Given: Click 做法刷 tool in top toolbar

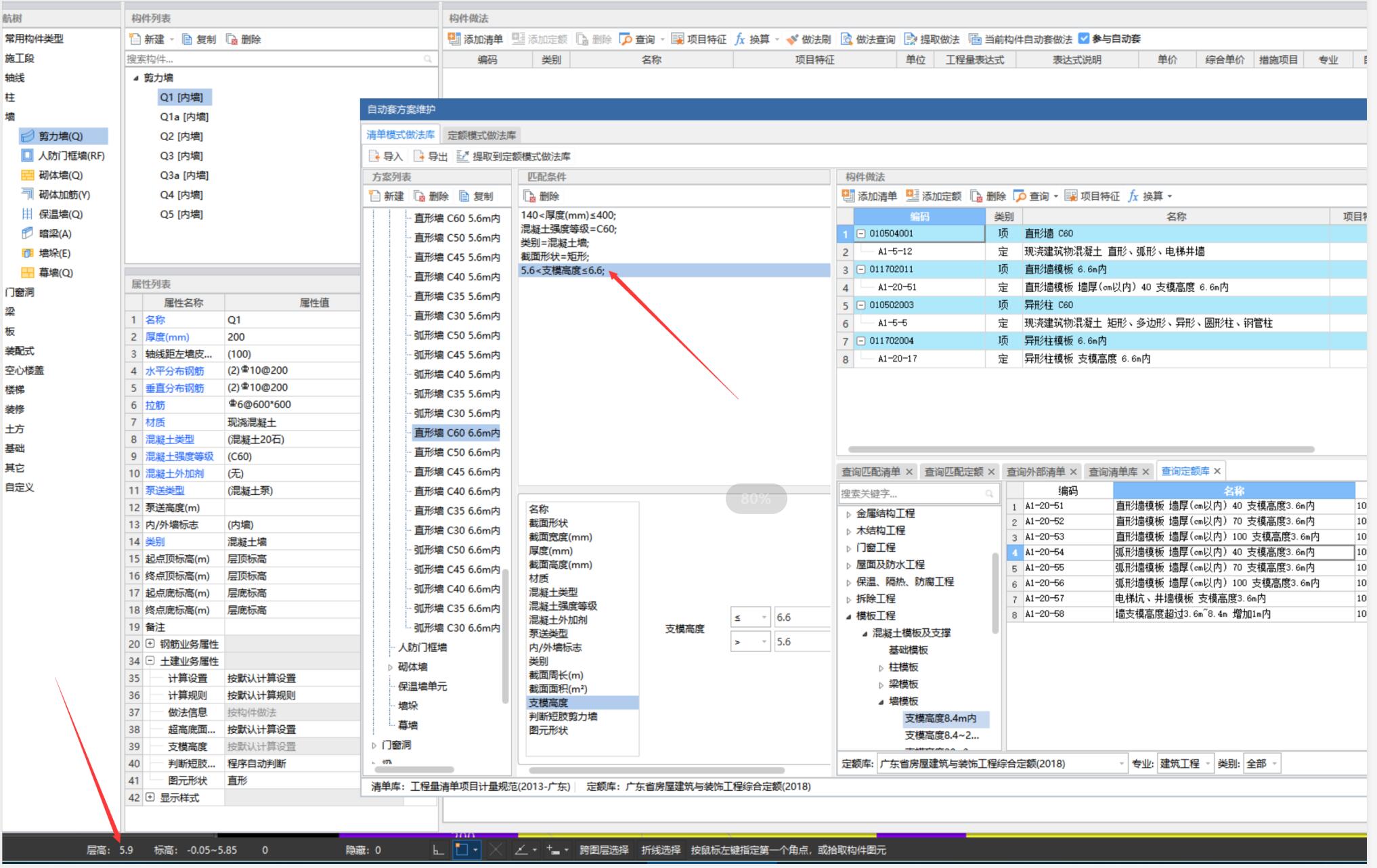Looking at the screenshot, I should pos(808,39).
